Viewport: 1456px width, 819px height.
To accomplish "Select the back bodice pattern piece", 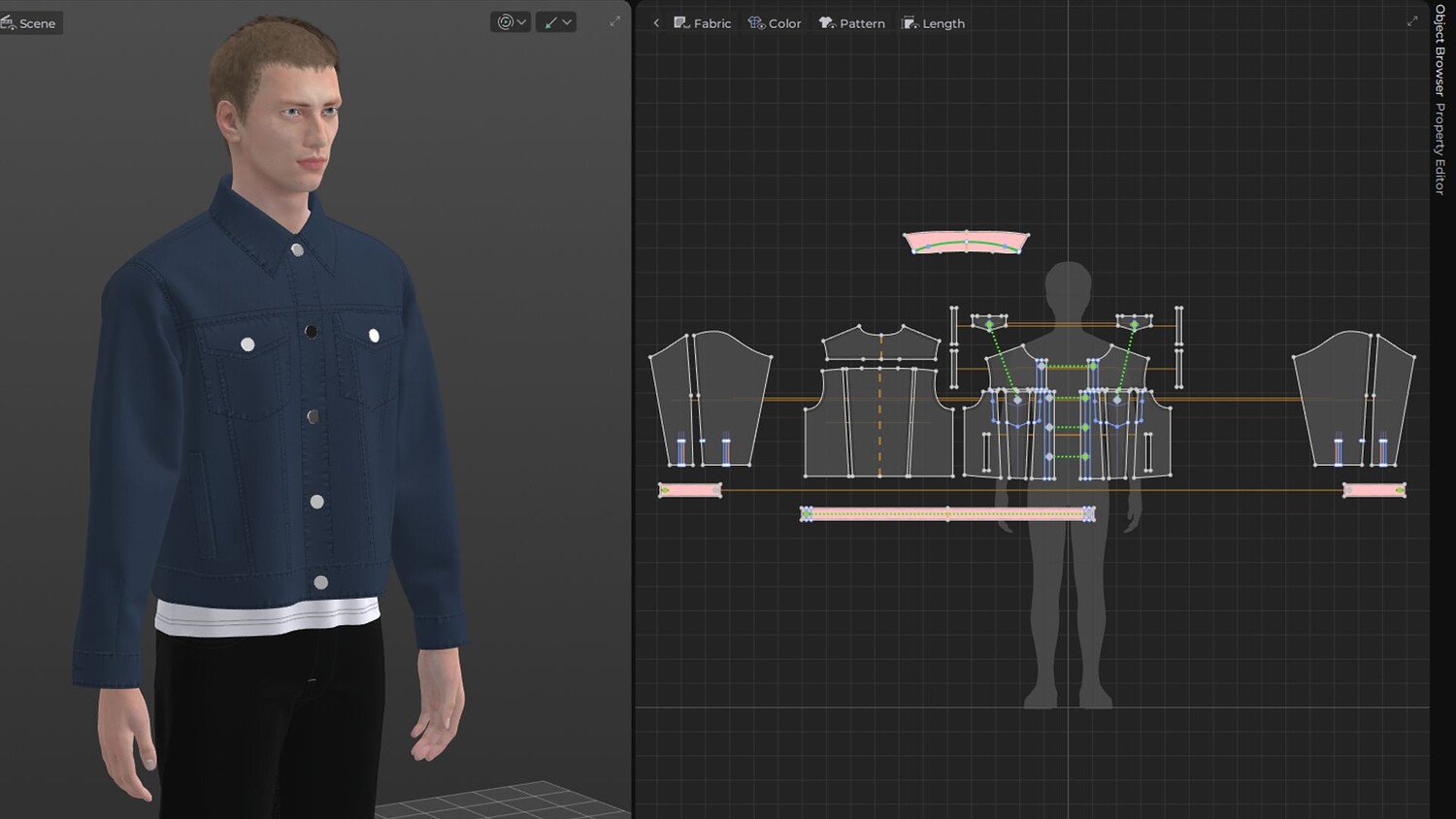I will (x=879, y=422).
